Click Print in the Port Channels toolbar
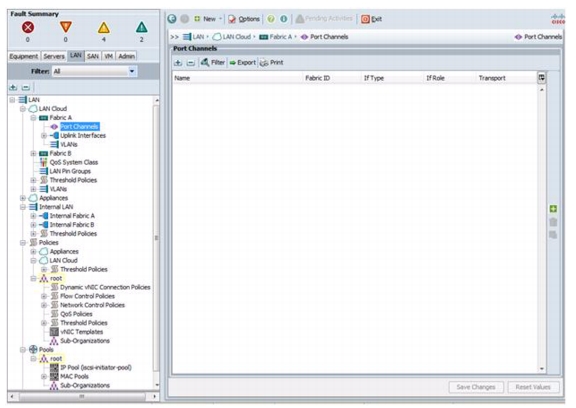This screenshot has width=576, height=408. point(272,62)
